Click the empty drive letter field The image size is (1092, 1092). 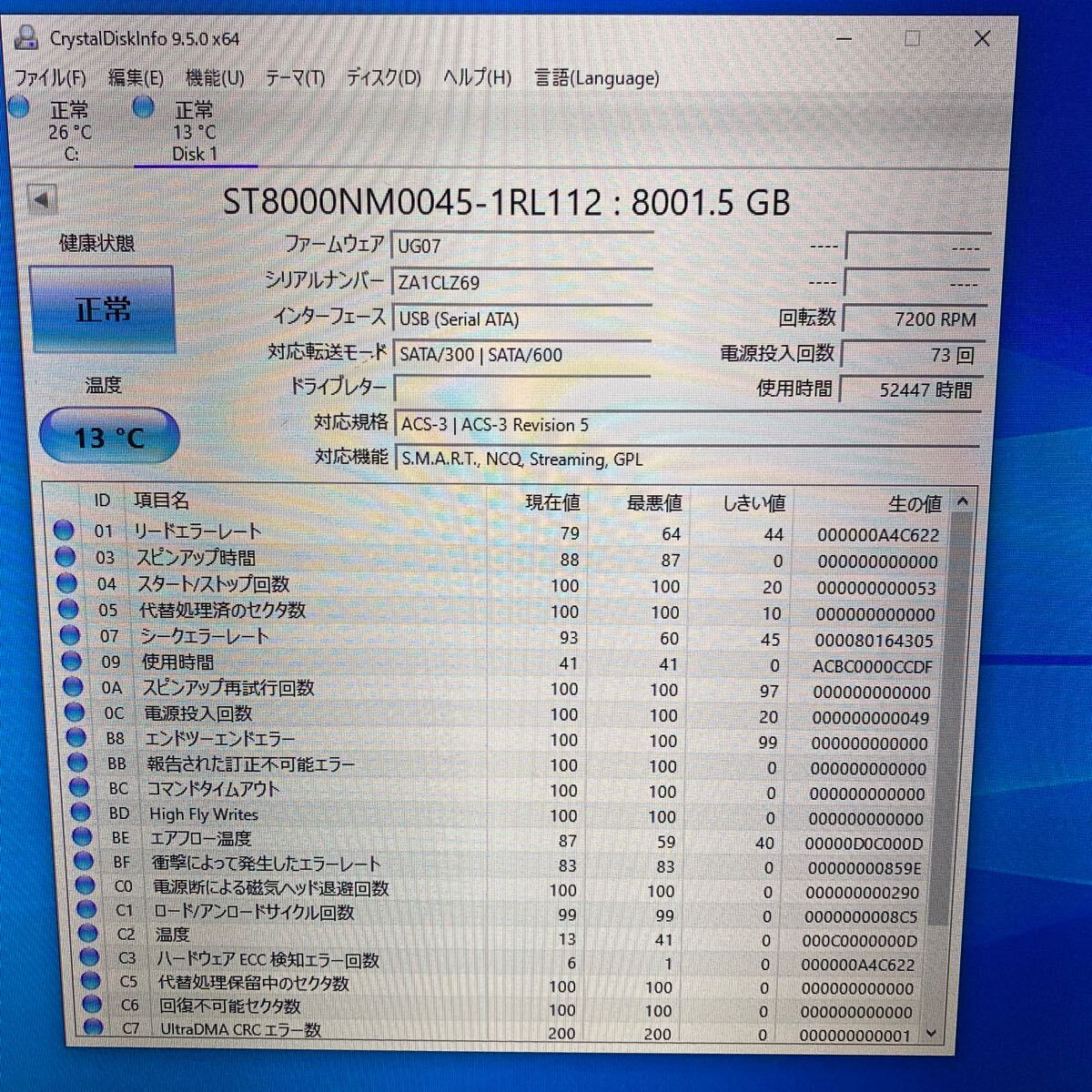coord(521,389)
